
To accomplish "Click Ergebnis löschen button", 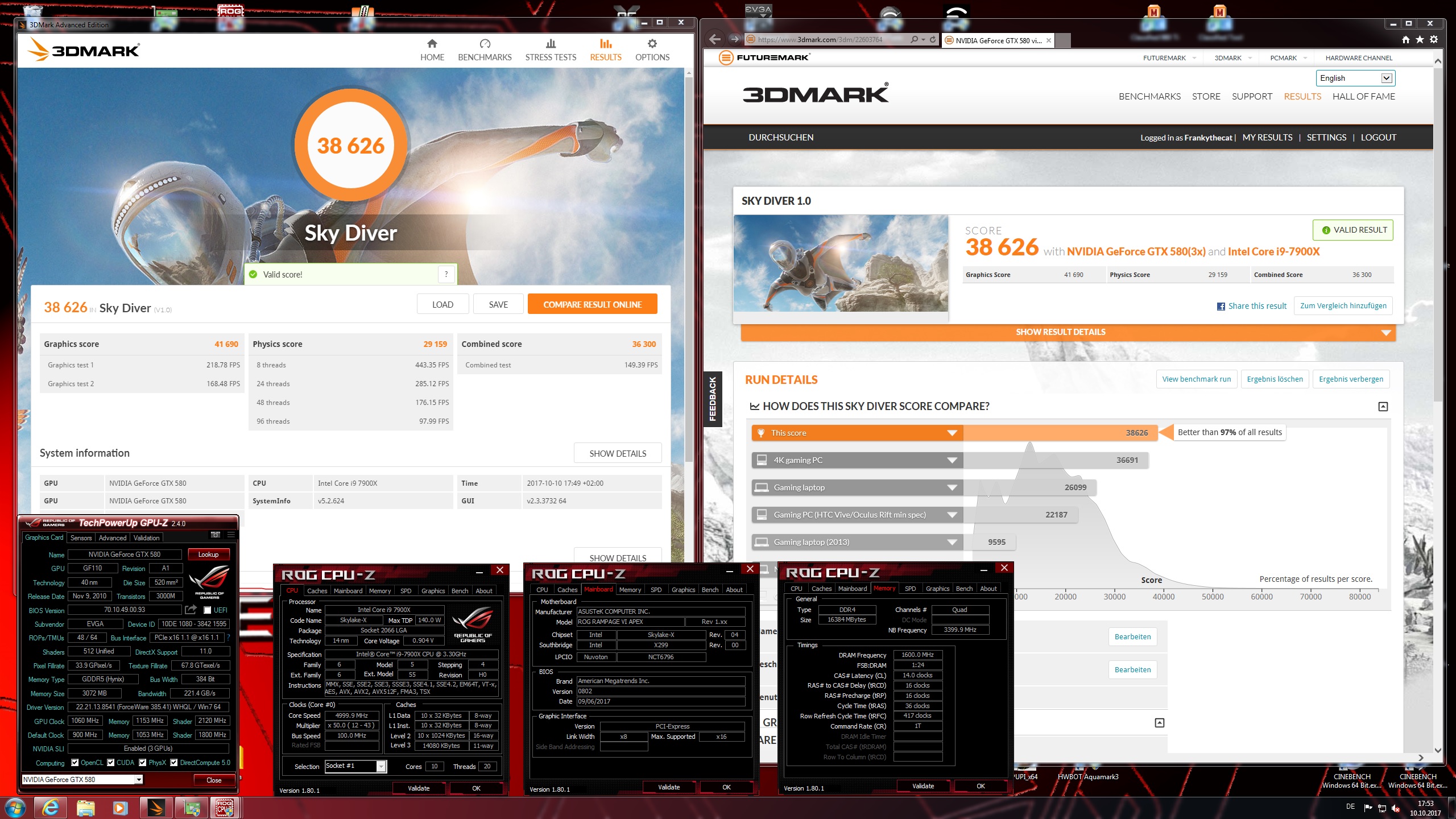I will pos(1275,379).
